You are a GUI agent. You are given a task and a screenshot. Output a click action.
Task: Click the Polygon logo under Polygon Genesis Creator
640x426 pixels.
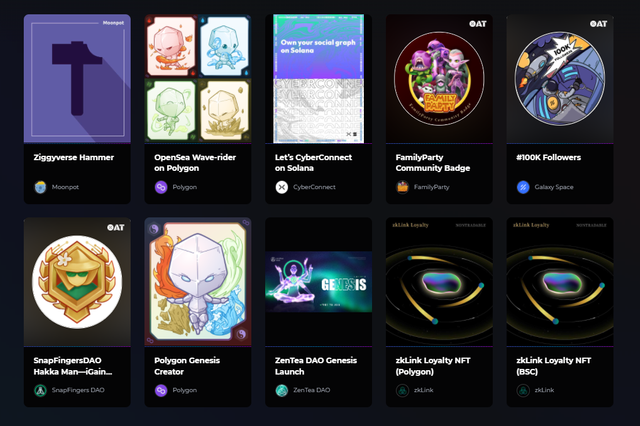click(x=161, y=390)
